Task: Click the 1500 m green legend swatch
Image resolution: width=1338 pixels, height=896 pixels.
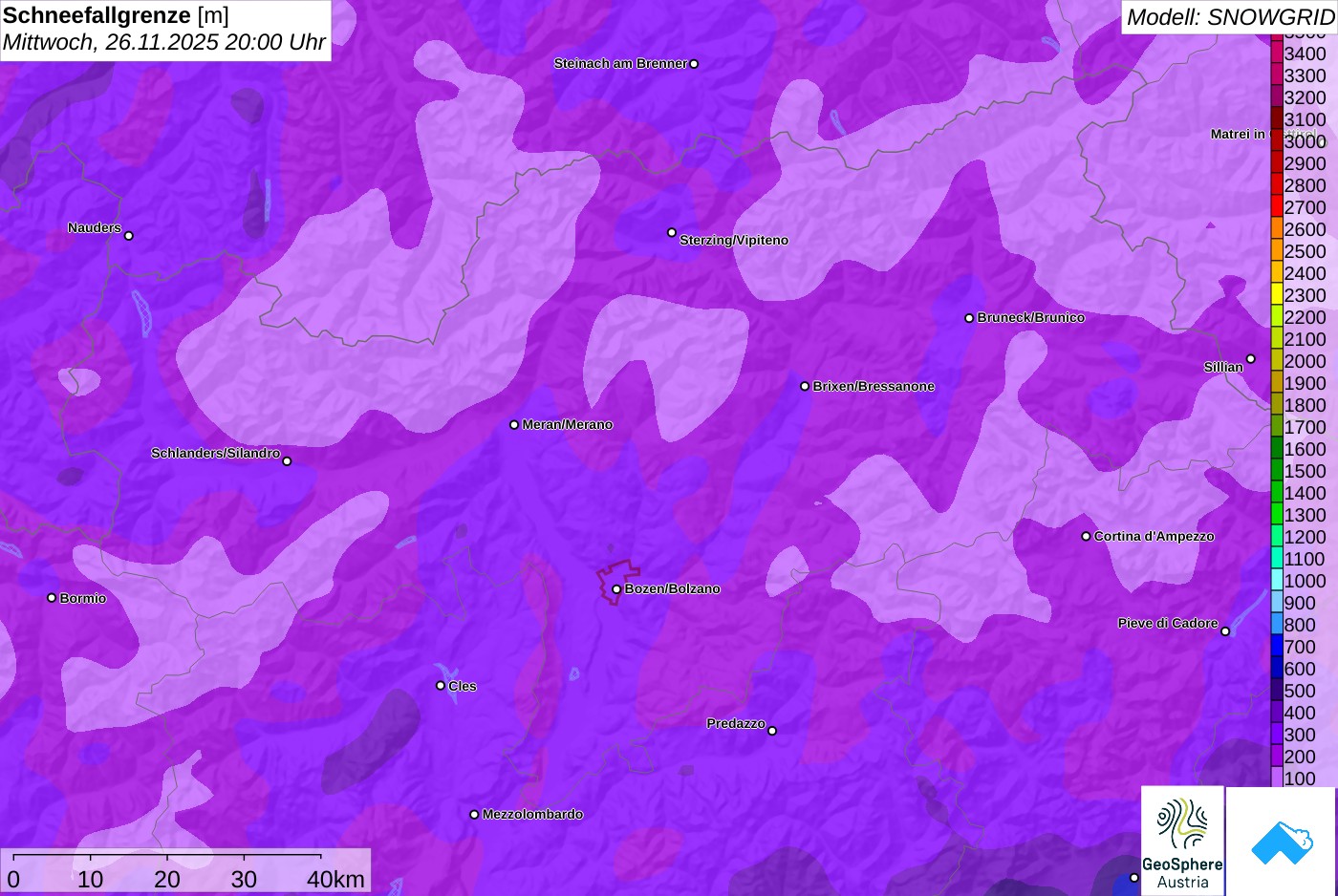Action: coord(1277,471)
